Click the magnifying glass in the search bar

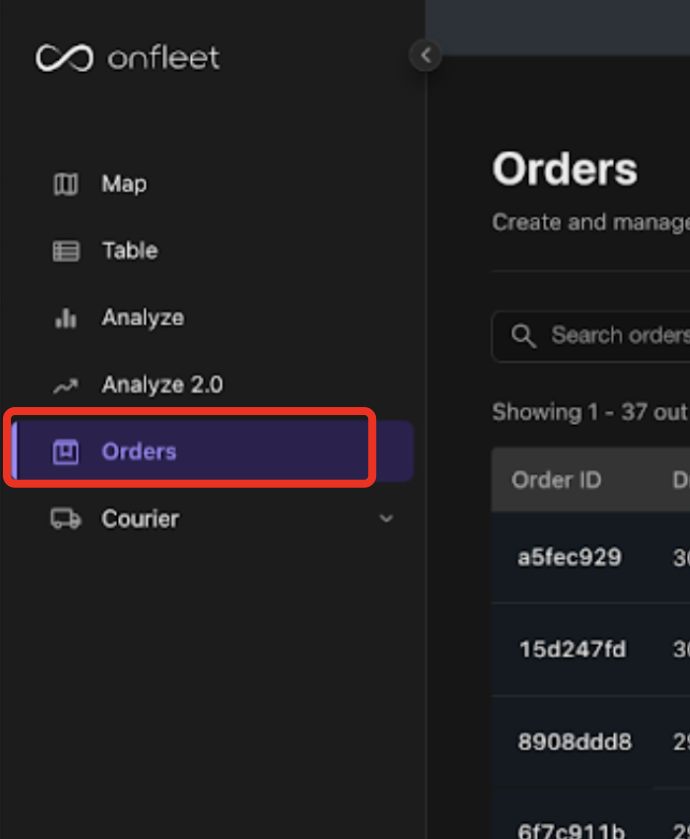click(x=524, y=336)
